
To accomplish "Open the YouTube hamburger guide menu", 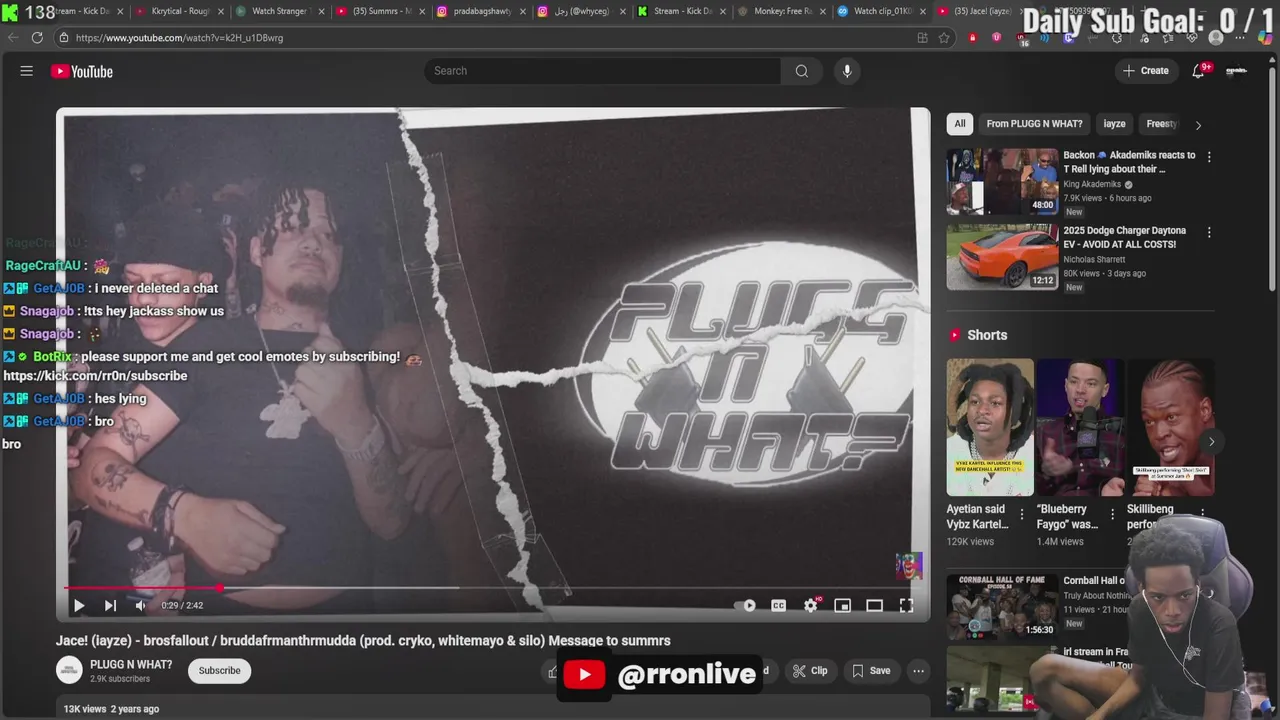I will click(27, 71).
